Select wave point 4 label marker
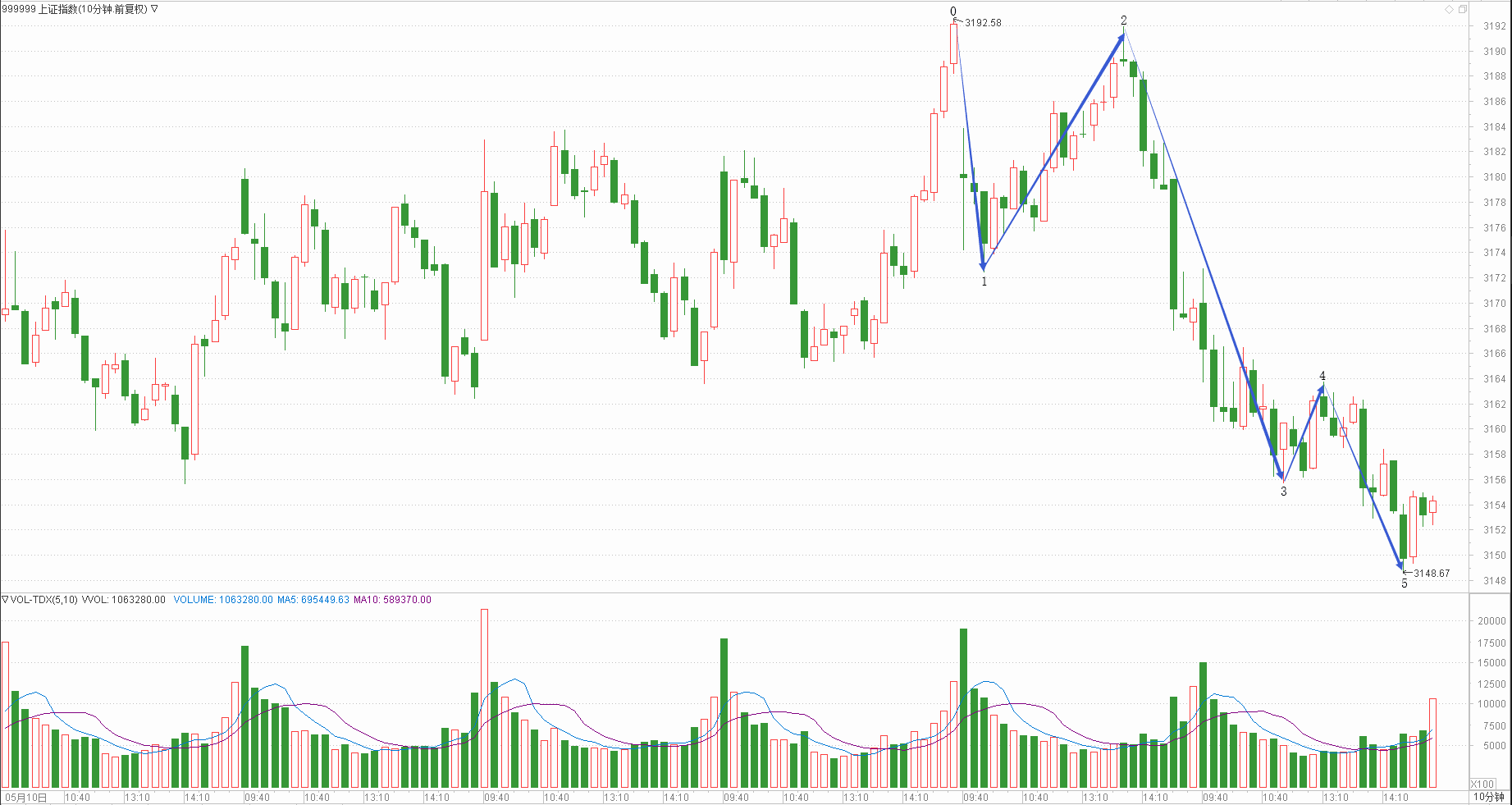The height and width of the screenshot is (805, 1512). [1322, 376]
